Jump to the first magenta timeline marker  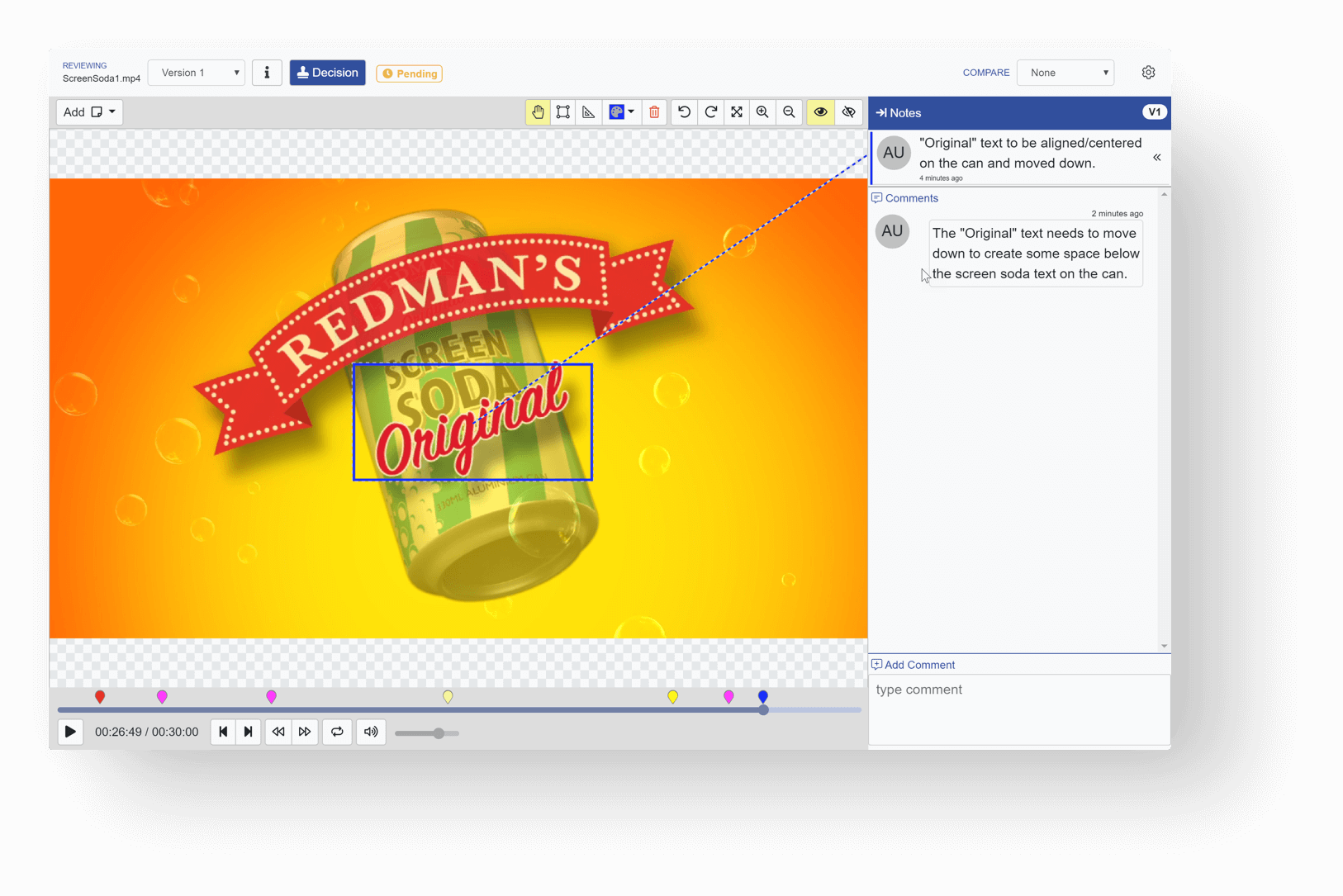(162, 697)
